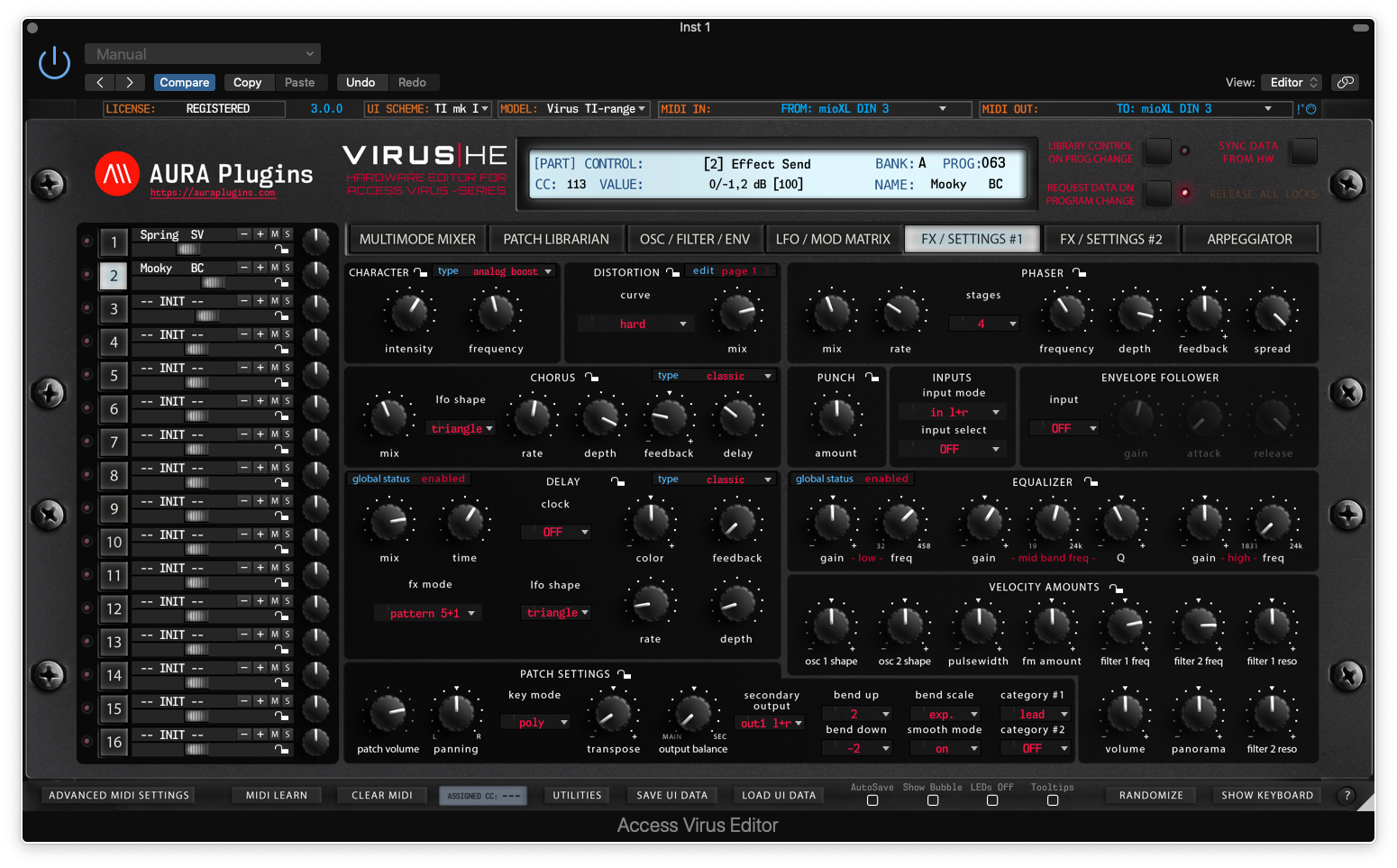Open the OSC / FILTER / ENV tab

[695, 239]
